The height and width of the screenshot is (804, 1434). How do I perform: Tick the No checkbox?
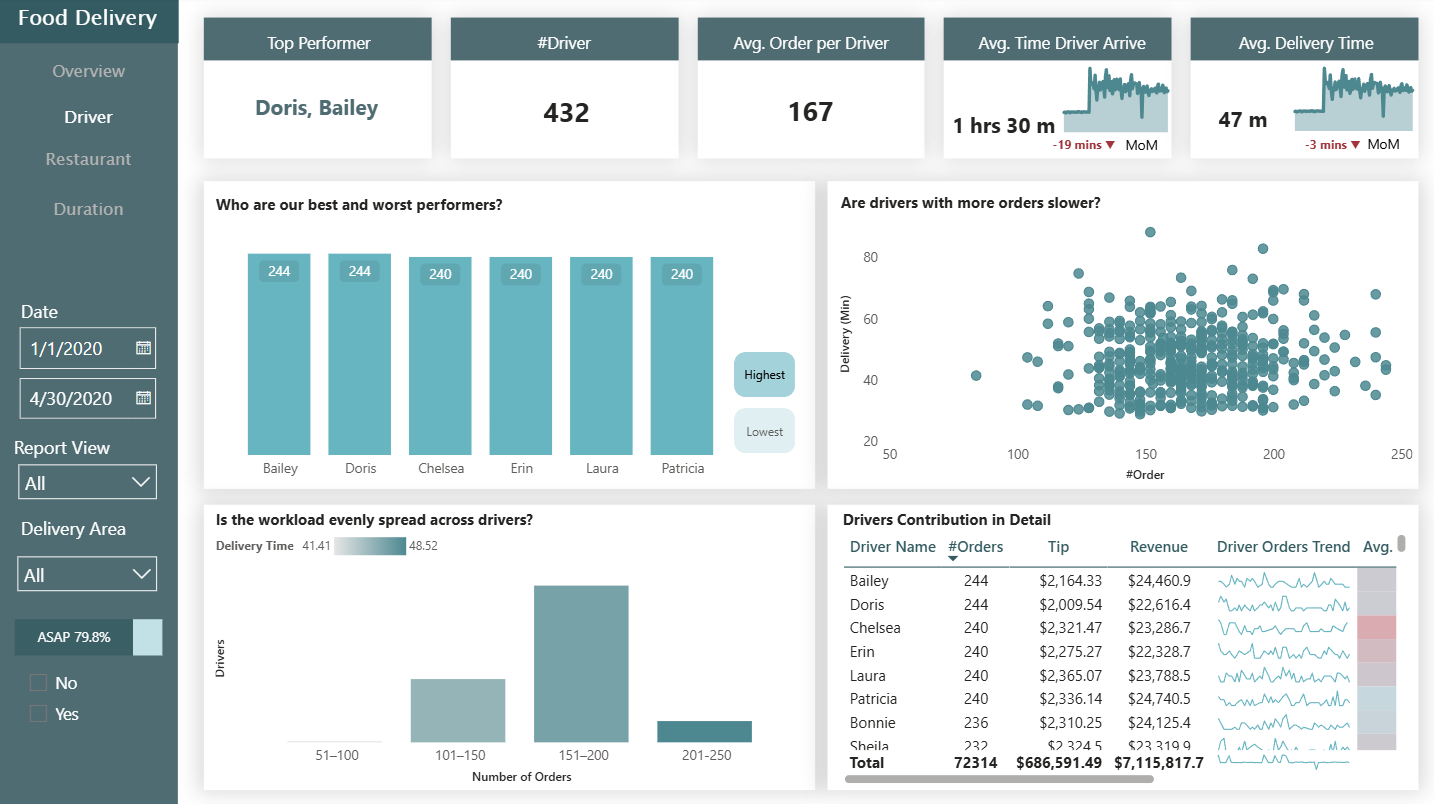[39, 683]
